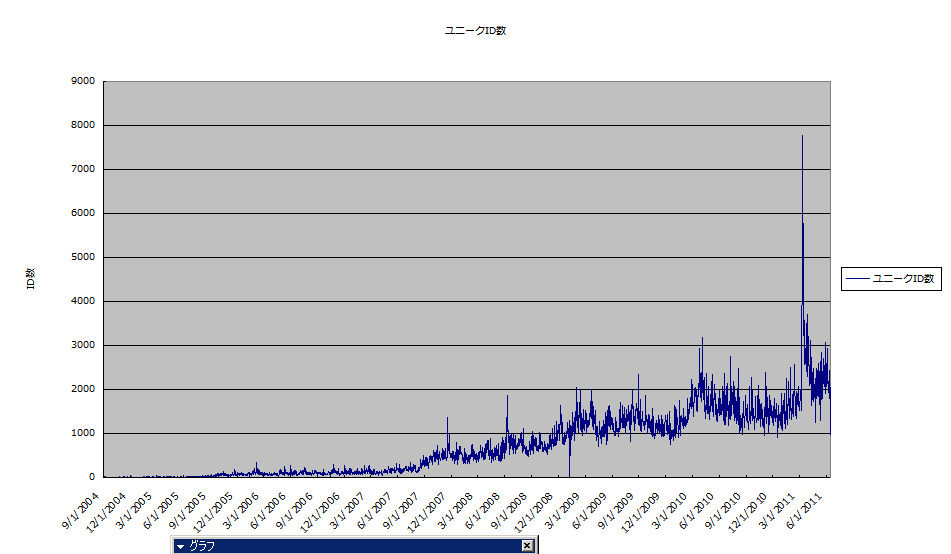Select the vertical axis title ID数

click(x=30, y=279)
